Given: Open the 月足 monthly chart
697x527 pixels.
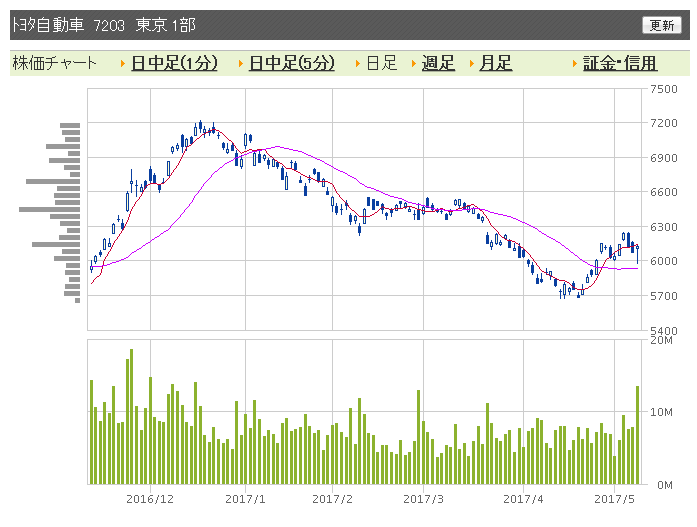Looking at the screenshot, I should pyautogui.click(x=496, y=63).
